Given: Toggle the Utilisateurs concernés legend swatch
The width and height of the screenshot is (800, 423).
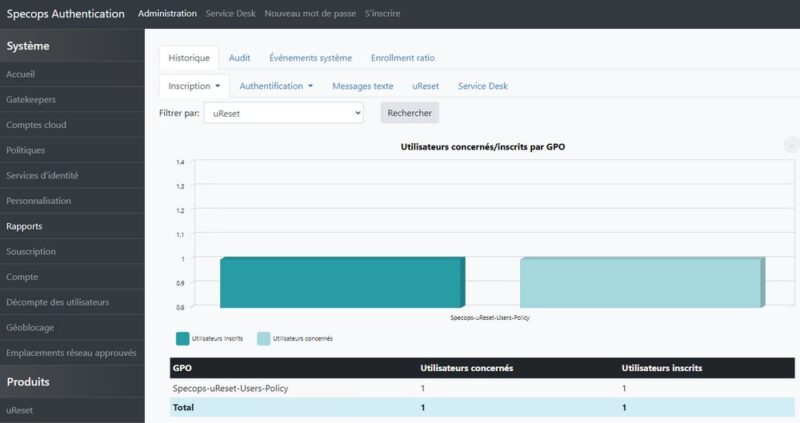Looking at the screenshot, I should coord(264,338).
